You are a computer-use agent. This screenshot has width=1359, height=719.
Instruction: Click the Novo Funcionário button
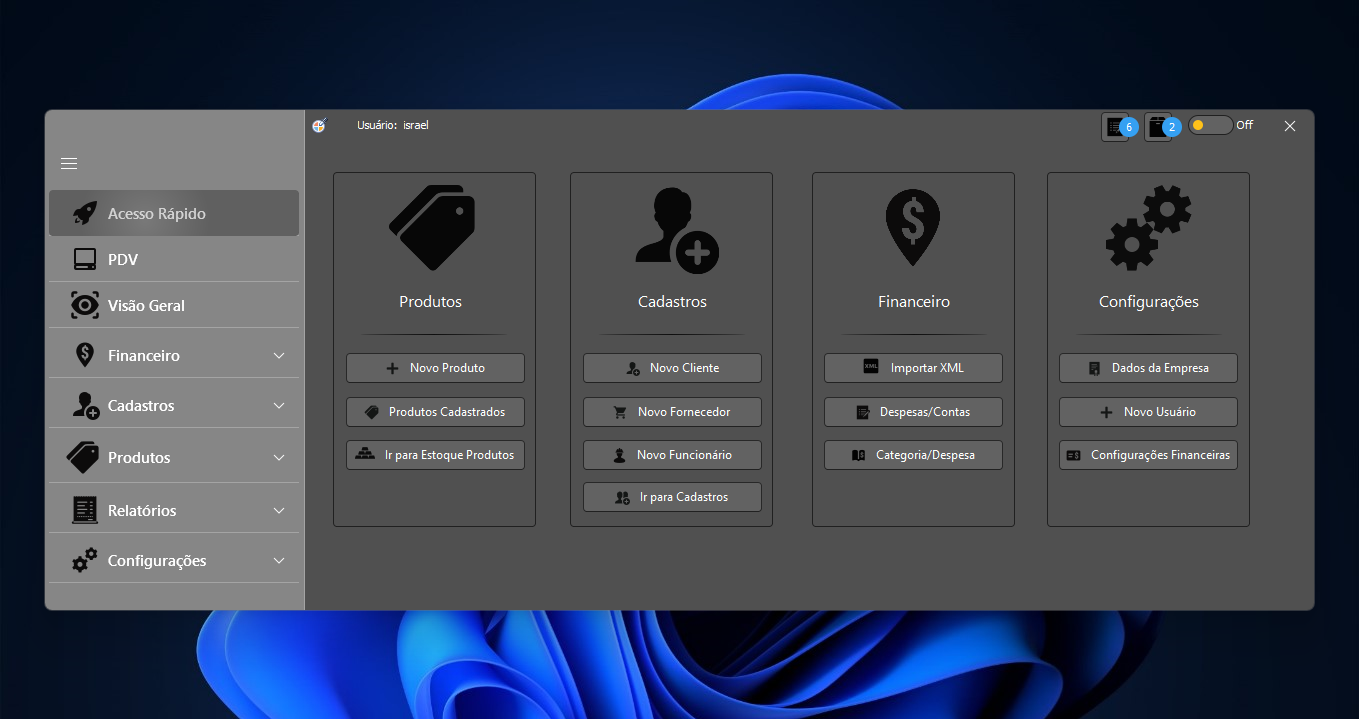[672, 455]
